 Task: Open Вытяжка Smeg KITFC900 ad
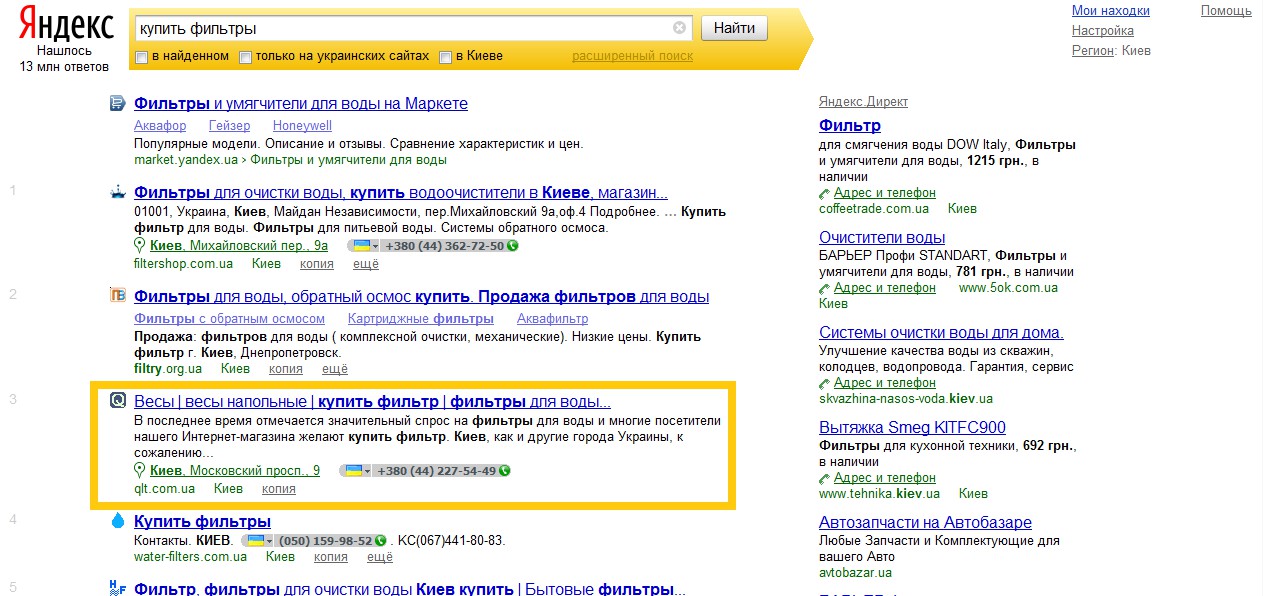point(912,428)
